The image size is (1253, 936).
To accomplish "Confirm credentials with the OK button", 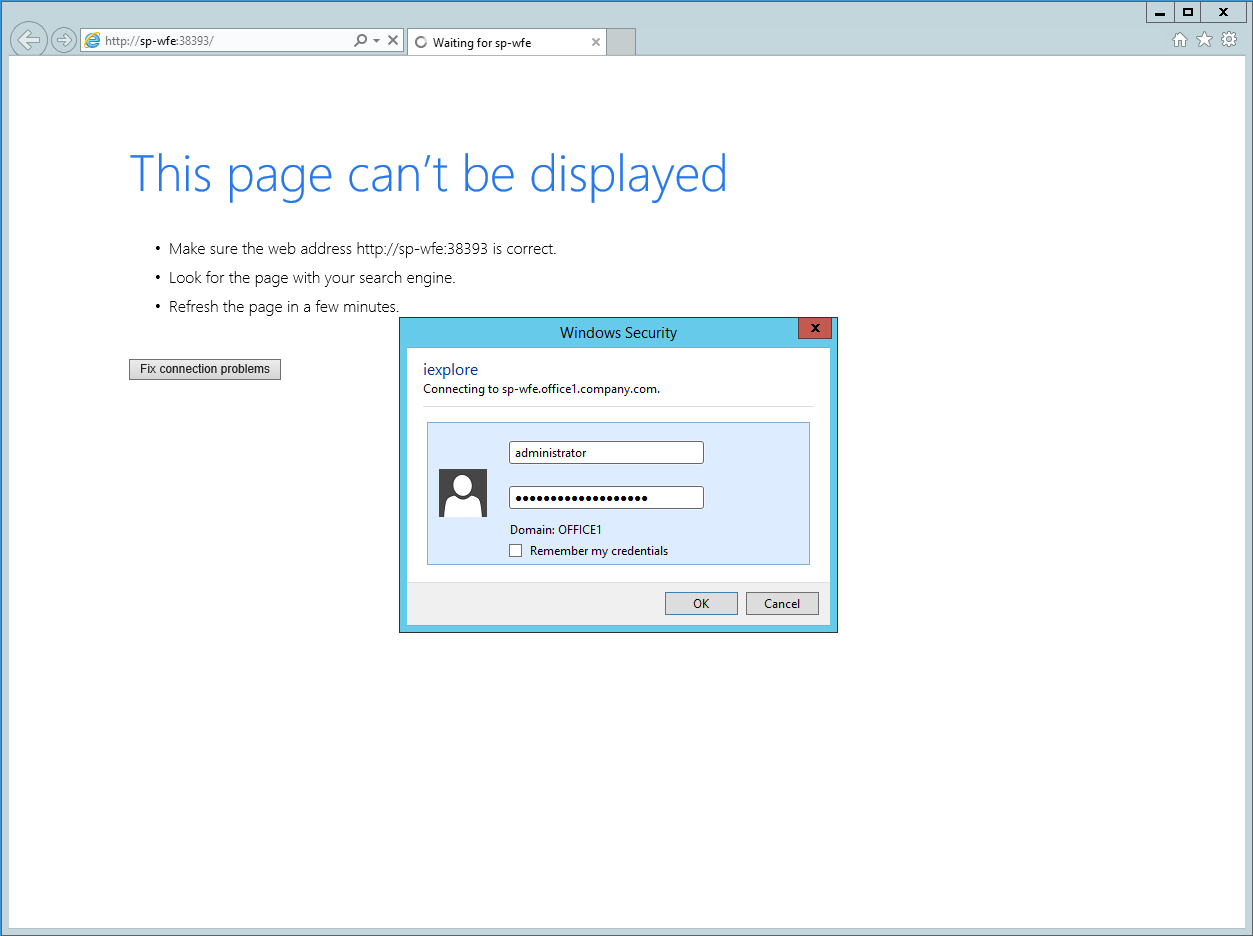I will [701, 603].
